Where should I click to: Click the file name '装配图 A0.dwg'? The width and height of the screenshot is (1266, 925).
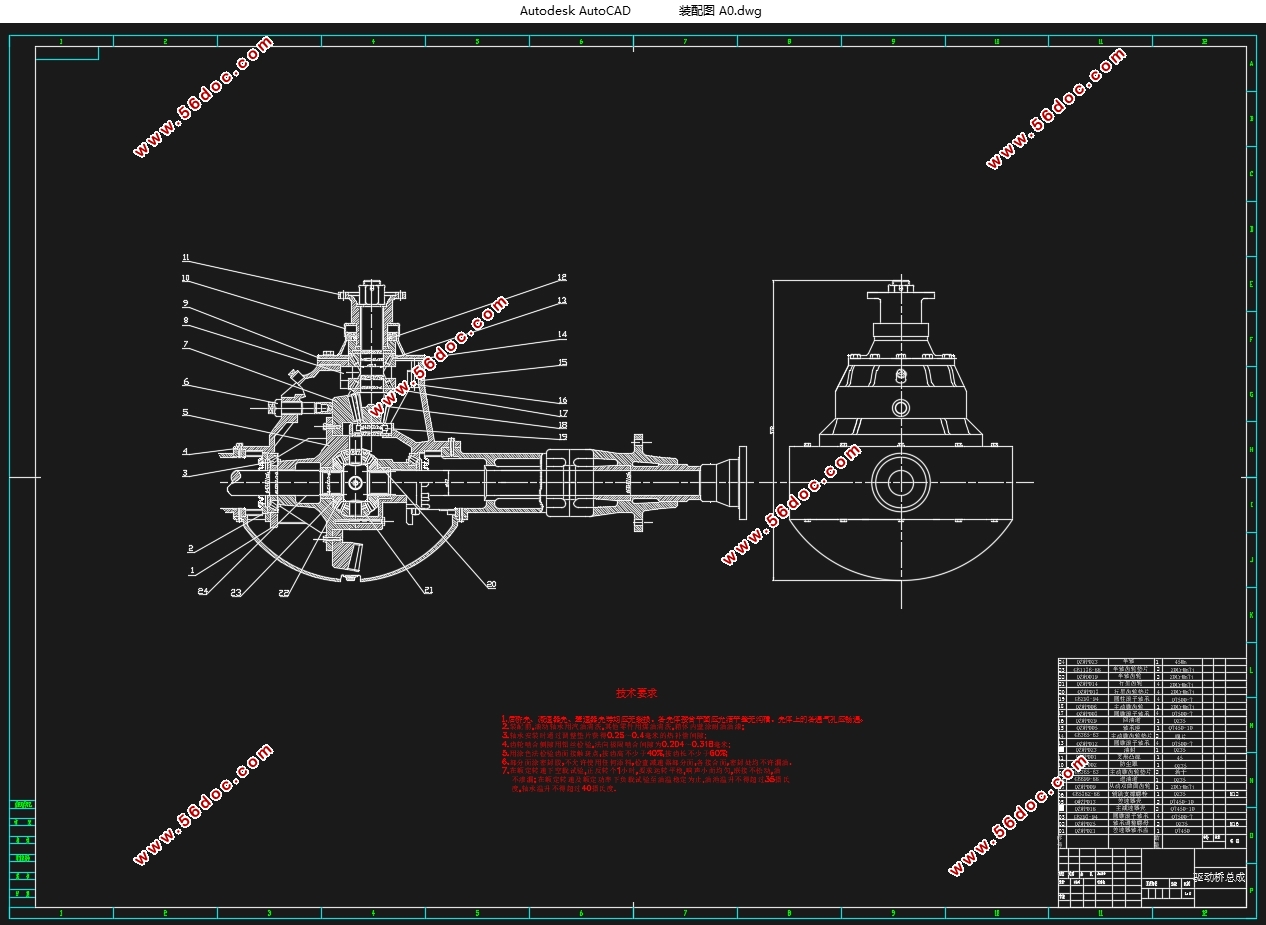(720, 11)
